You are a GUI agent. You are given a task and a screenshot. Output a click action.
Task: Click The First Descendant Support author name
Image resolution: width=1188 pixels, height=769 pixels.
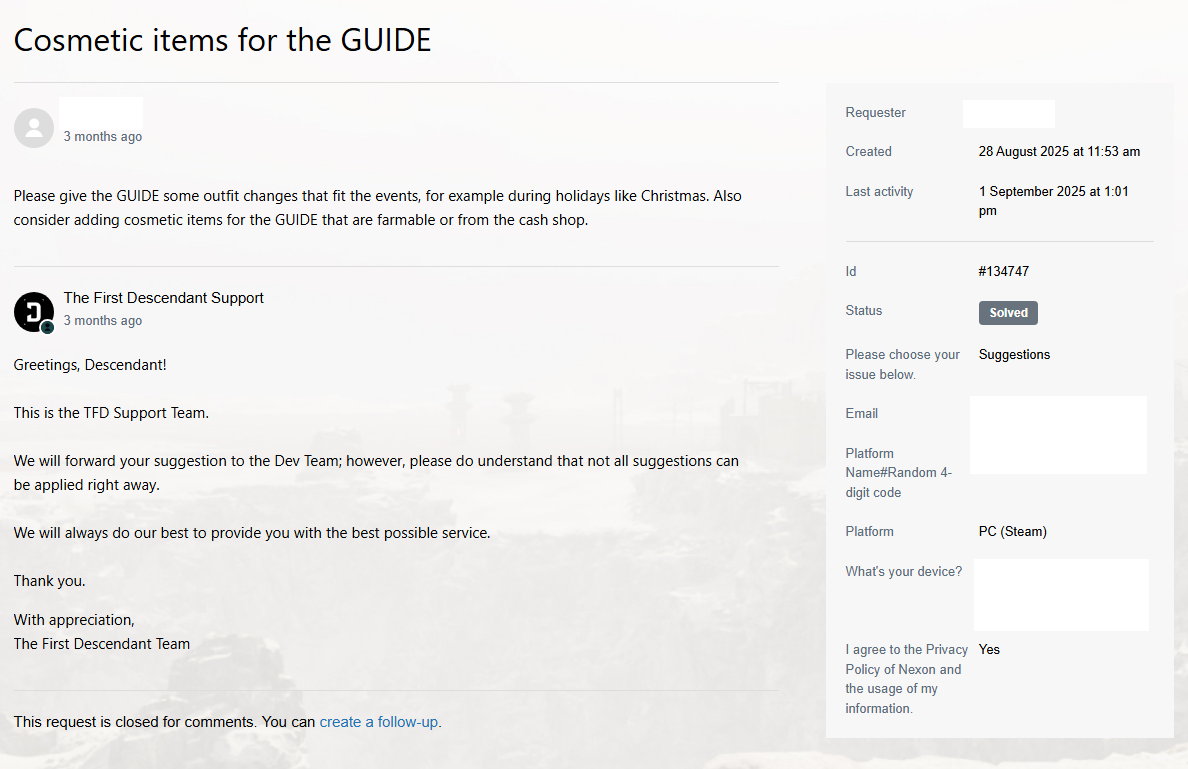(x=164, y=298)
